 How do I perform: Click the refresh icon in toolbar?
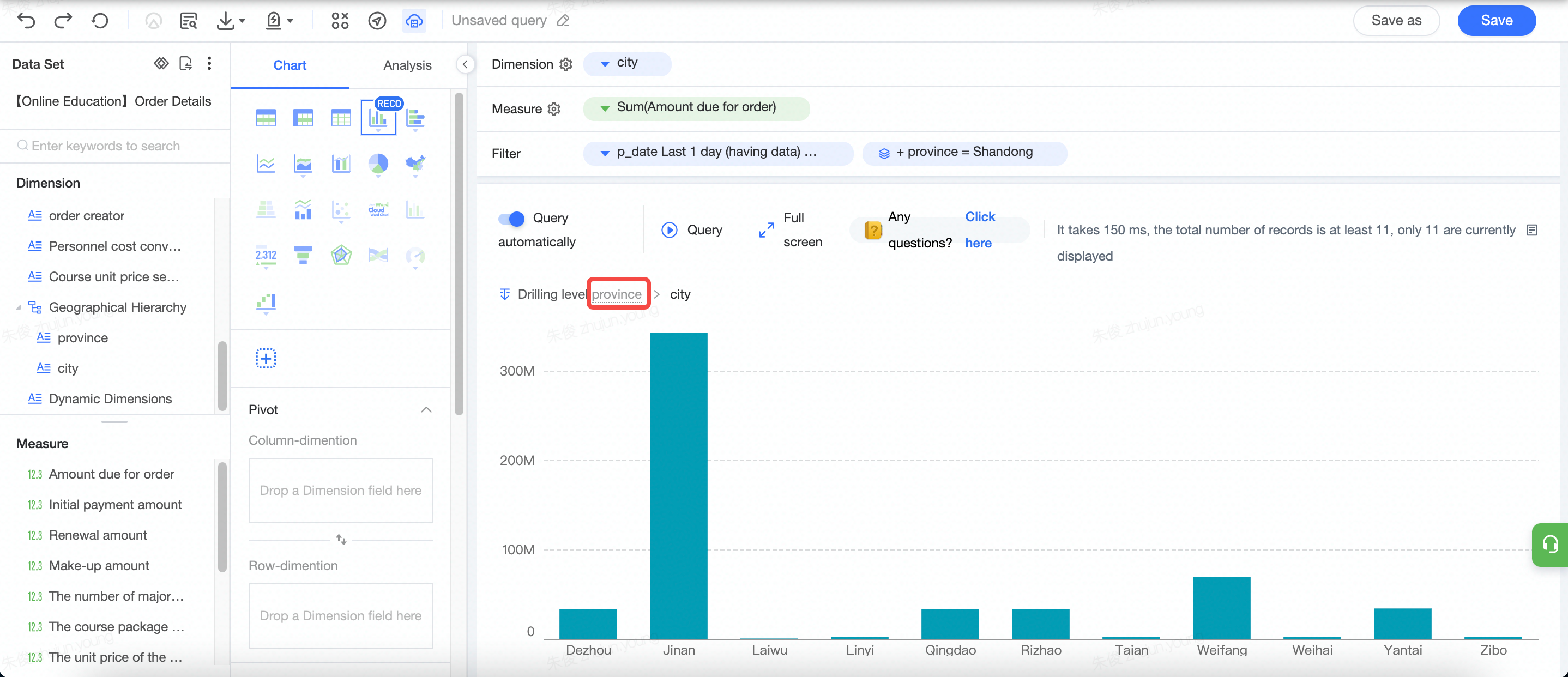click(100, 21)
